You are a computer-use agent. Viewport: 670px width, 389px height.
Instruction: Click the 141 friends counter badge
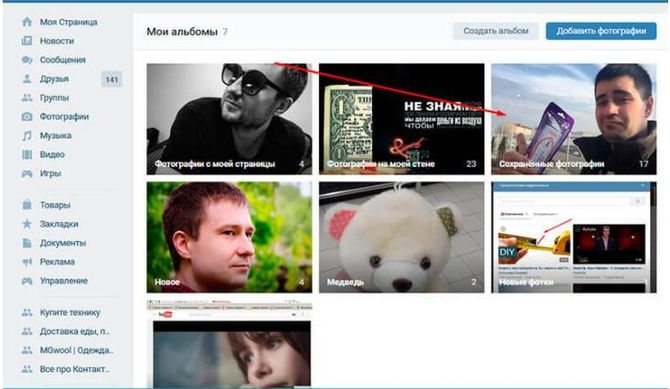(112, 80)
